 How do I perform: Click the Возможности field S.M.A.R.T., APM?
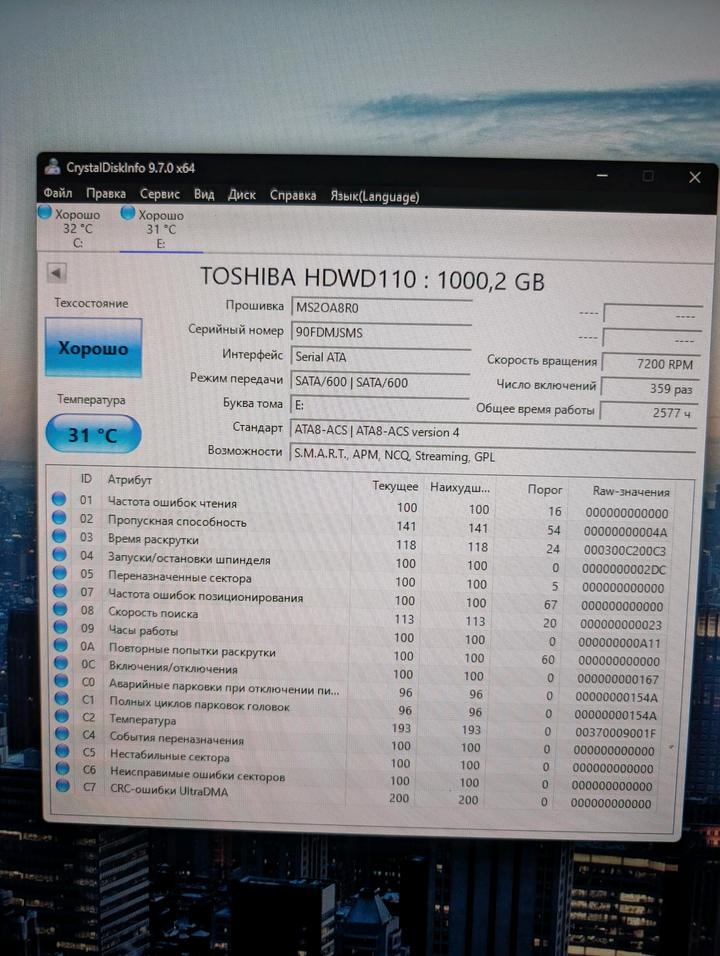[493, 456]
